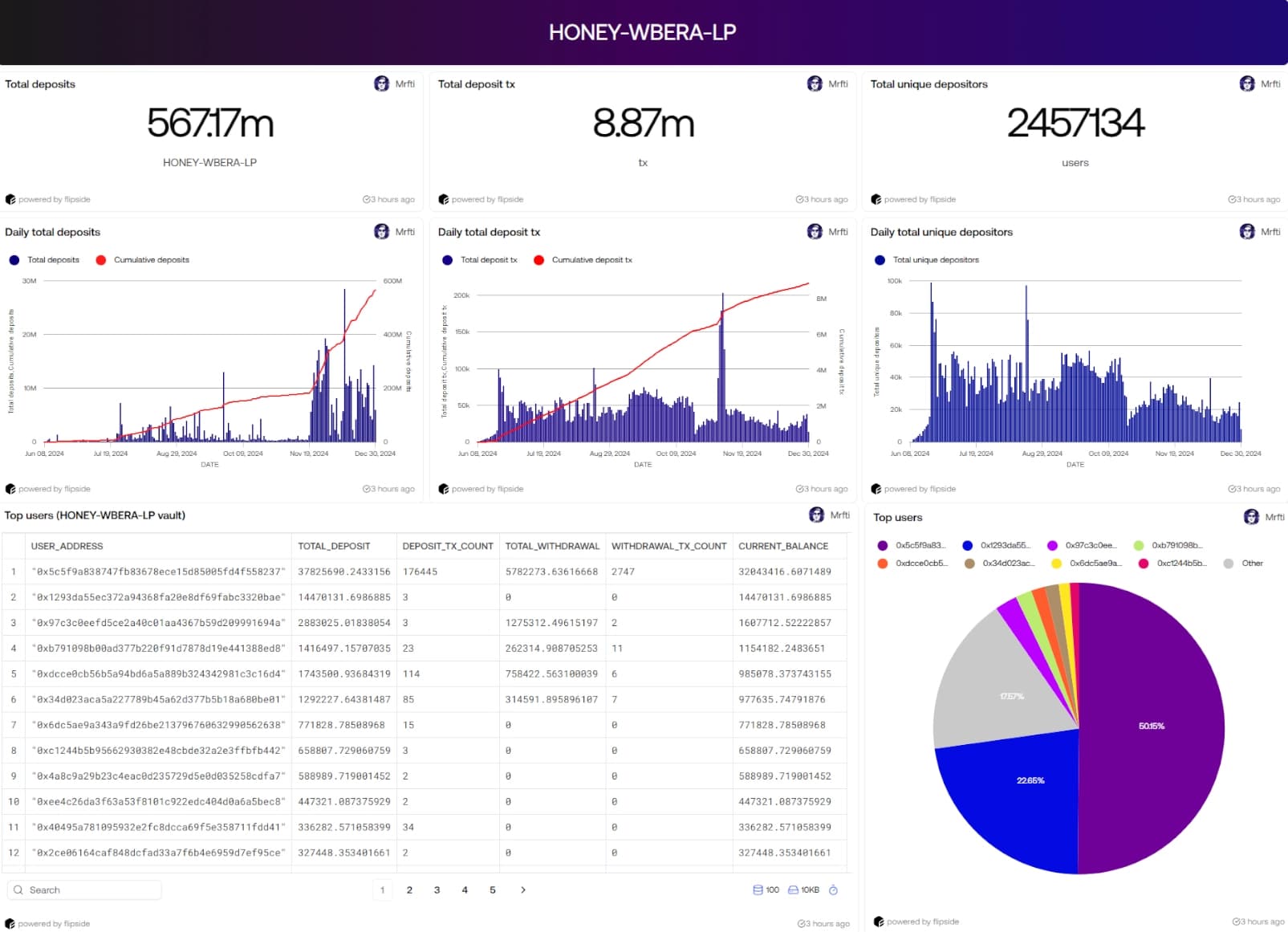
Task: Open Mrfti avatar in Total deposit tx card
Action: 815,83
